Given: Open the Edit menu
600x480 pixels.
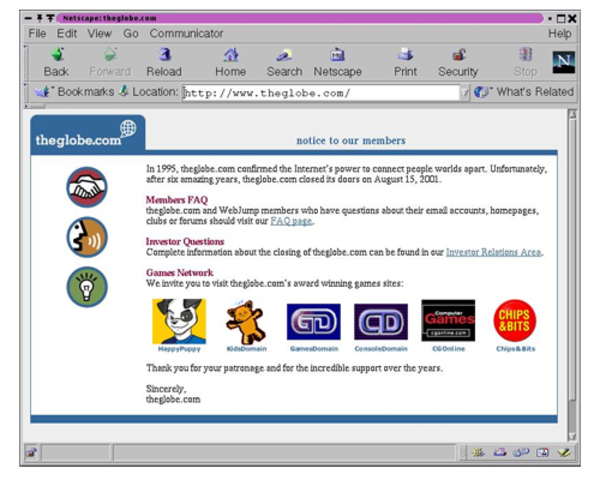Looking at the screenshot, I should click(67, 34).
